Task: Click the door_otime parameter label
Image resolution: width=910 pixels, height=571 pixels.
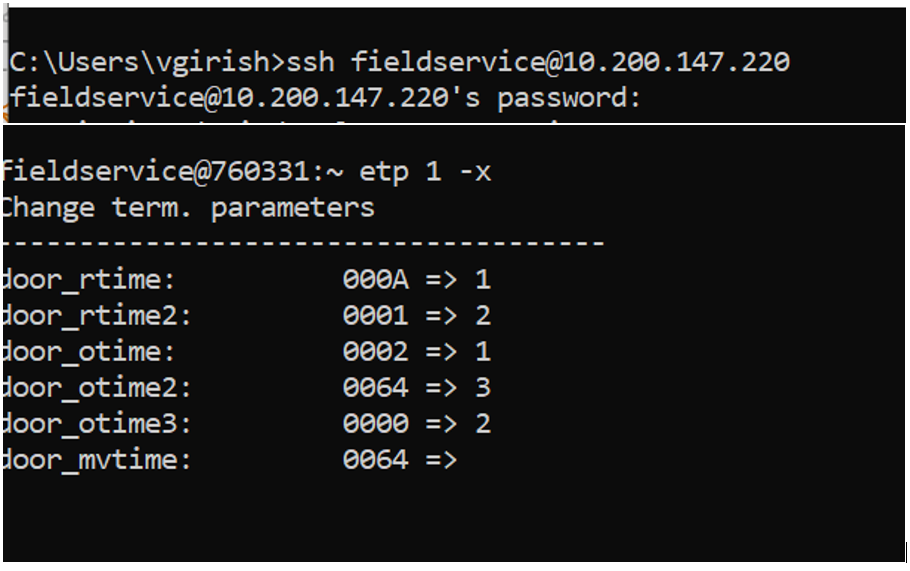Action: point(89,352)
